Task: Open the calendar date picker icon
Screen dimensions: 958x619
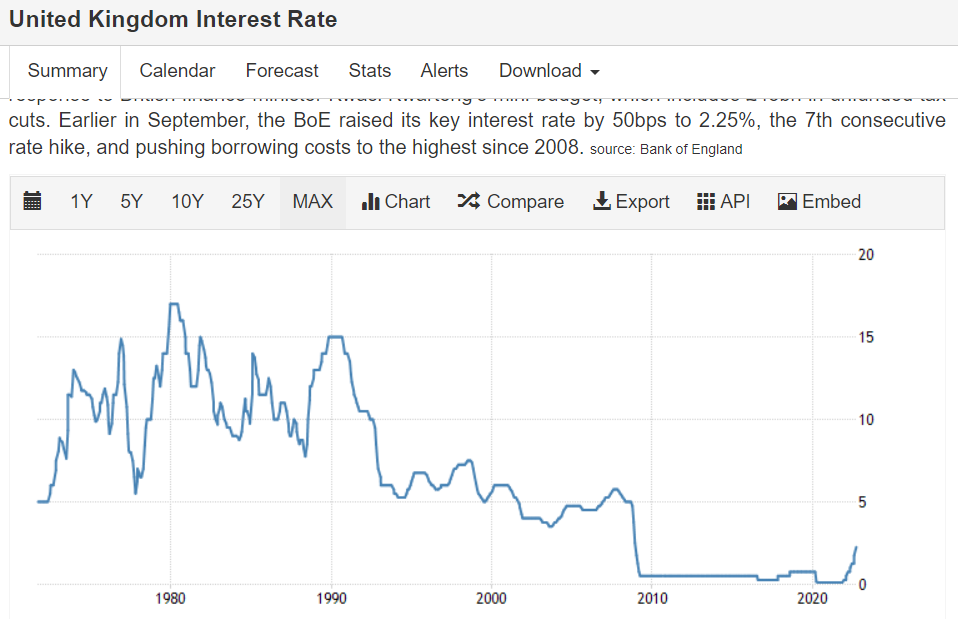Action: click(x=32, y=202)
